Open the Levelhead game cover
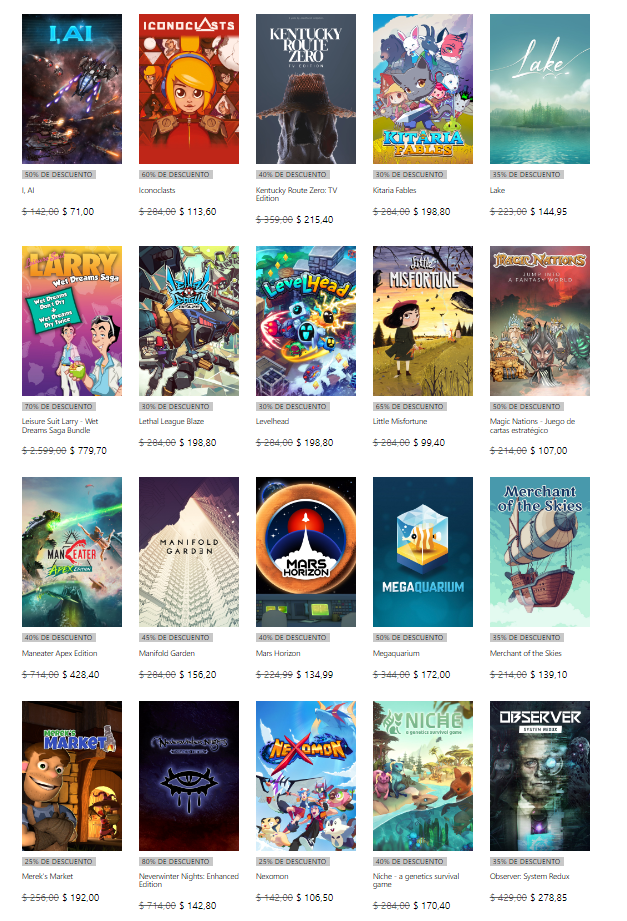Screen dimensions: 627x921 coord(306,321)
